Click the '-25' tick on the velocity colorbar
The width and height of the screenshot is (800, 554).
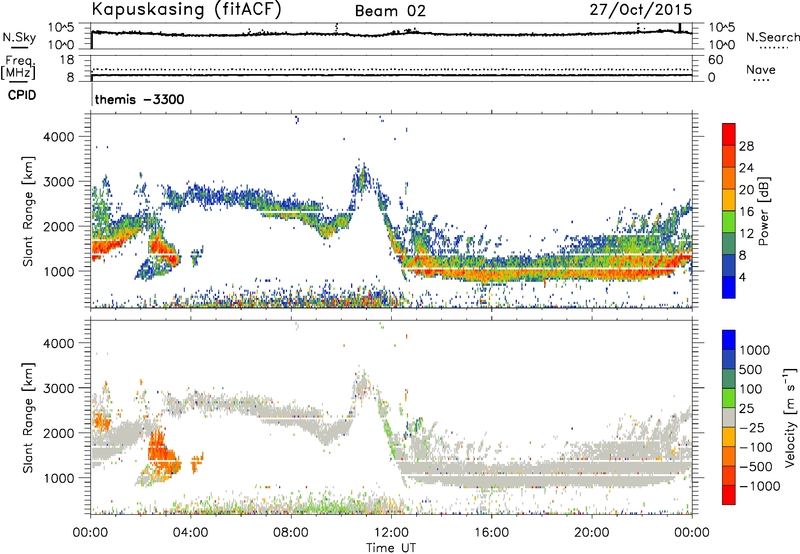tap(752, 427)
